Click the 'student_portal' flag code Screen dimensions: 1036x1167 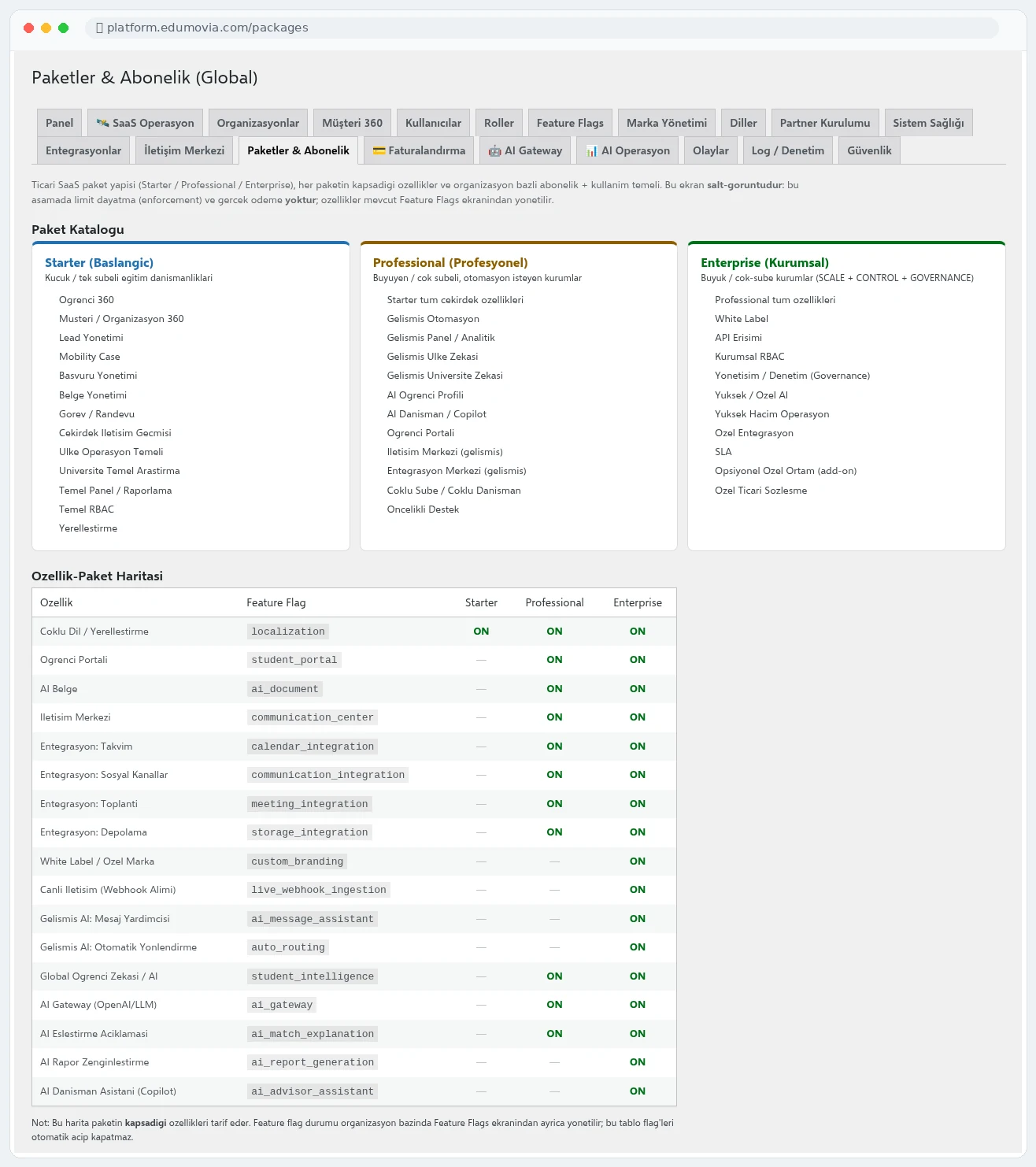(294, 660)
